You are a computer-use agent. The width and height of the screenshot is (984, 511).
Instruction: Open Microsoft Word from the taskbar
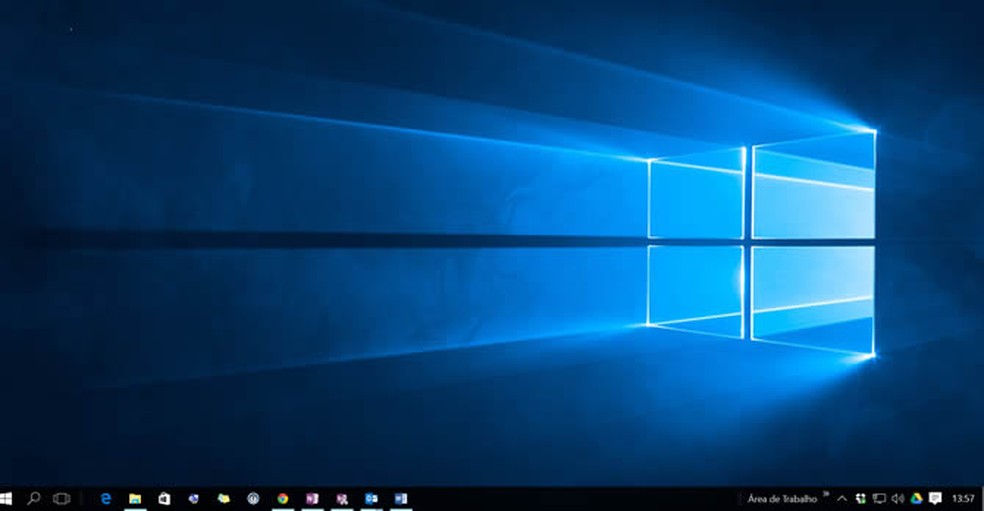click(401, 498)
